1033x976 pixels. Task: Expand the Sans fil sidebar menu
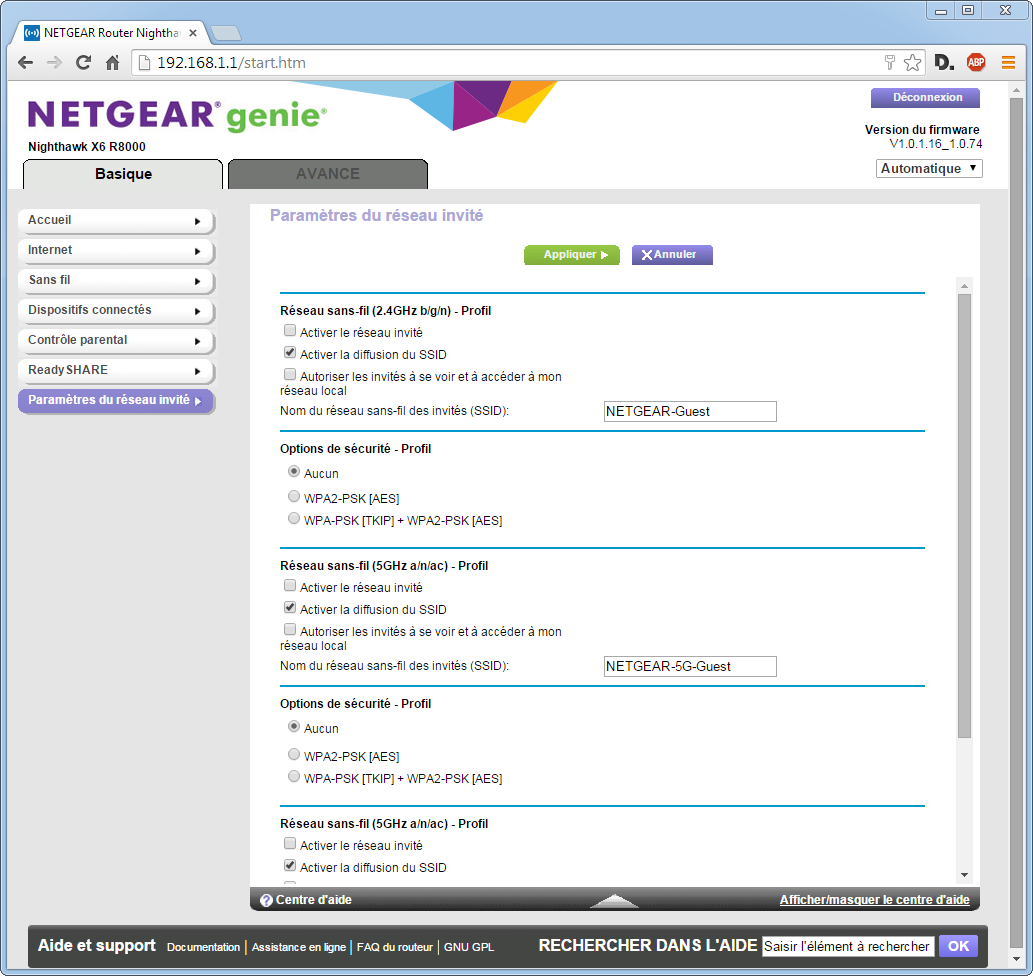[x=115, y=280]
